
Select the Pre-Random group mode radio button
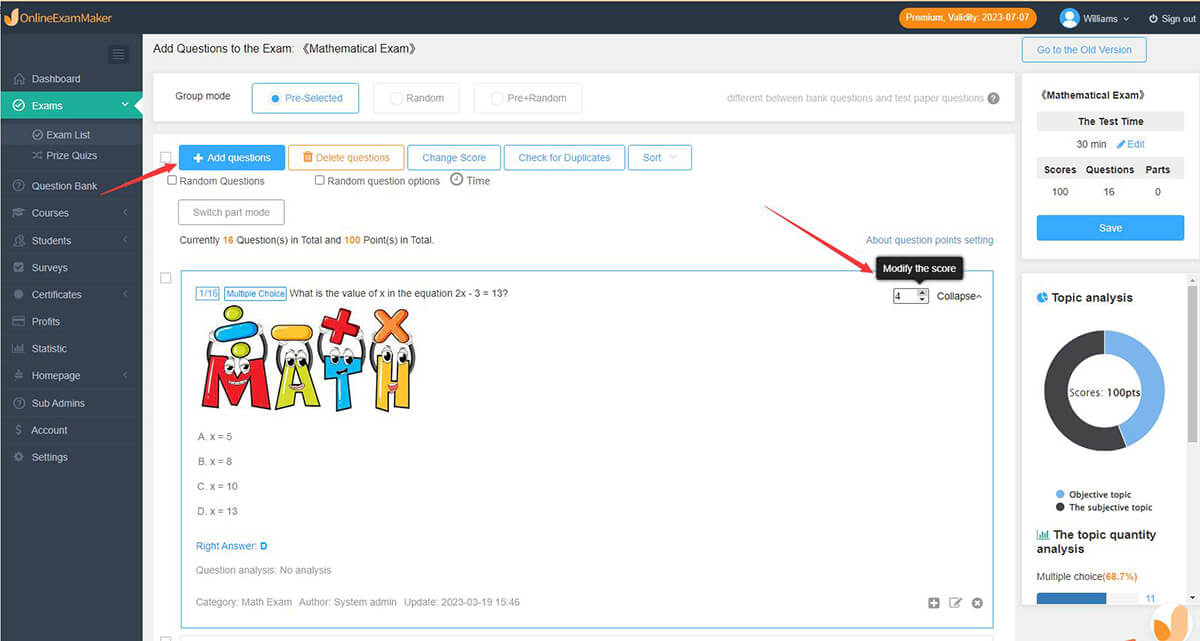coord(497,98)
